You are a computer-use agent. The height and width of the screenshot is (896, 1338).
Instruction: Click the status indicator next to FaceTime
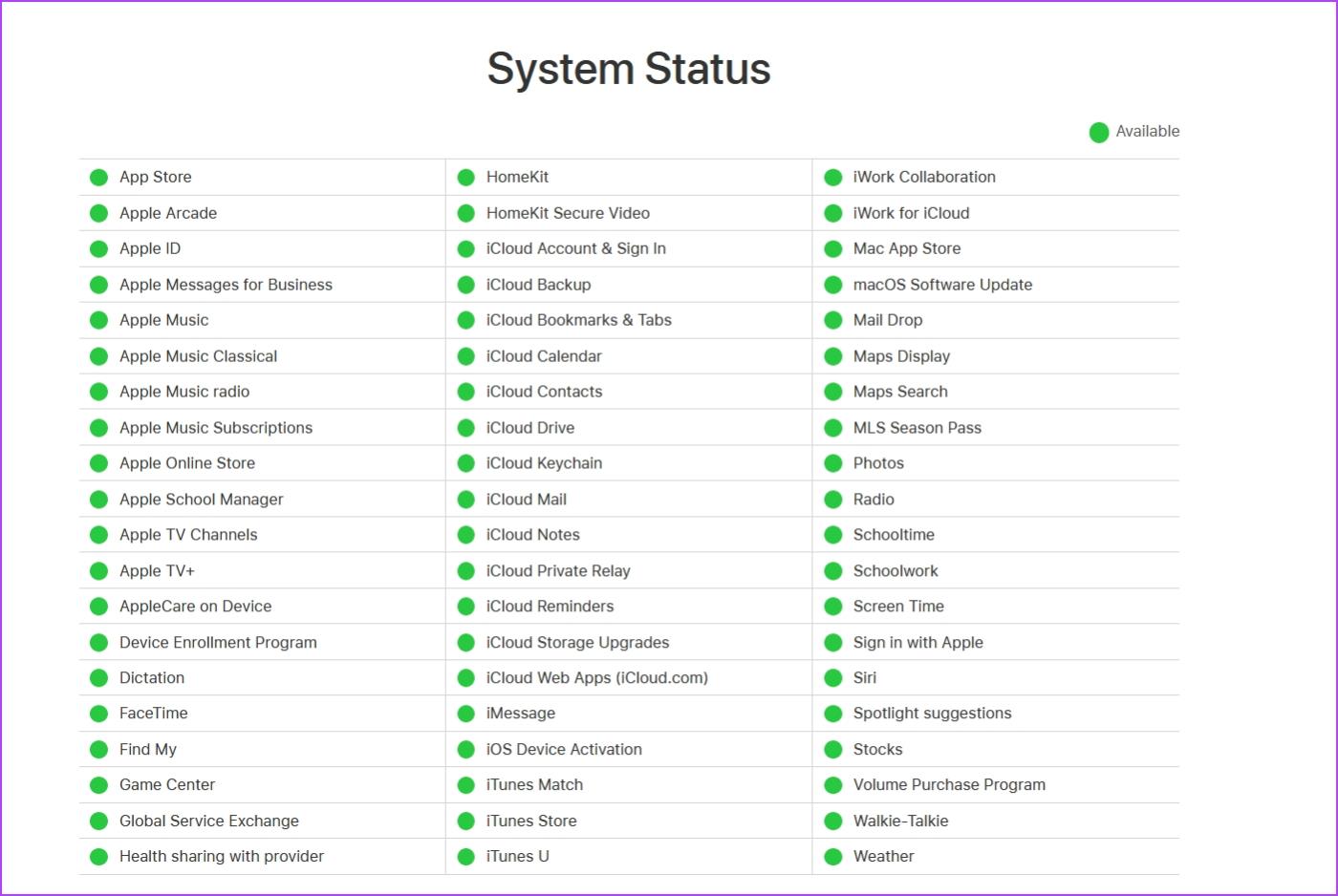pyautogui.click(x=98, y=714)
